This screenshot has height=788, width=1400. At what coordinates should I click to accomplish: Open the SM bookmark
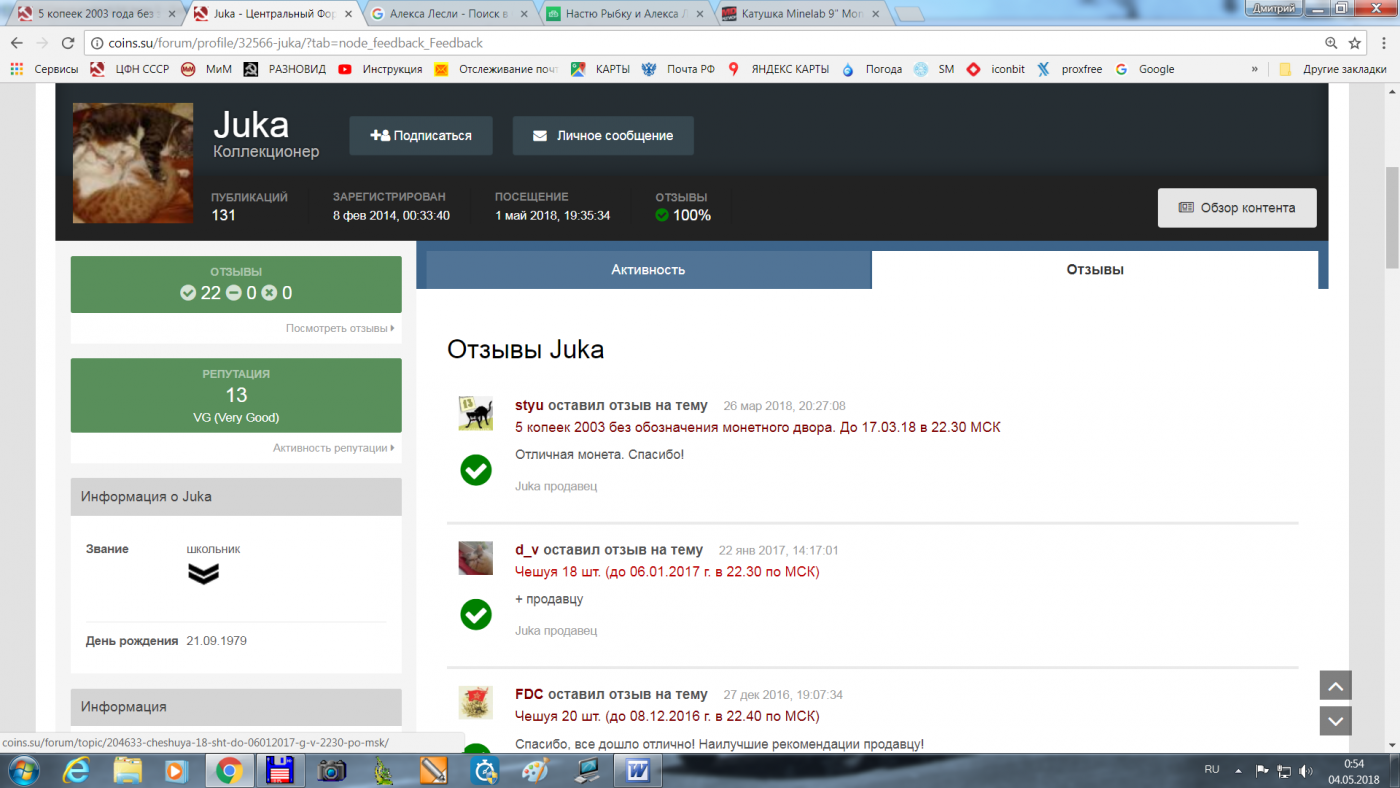934,69
